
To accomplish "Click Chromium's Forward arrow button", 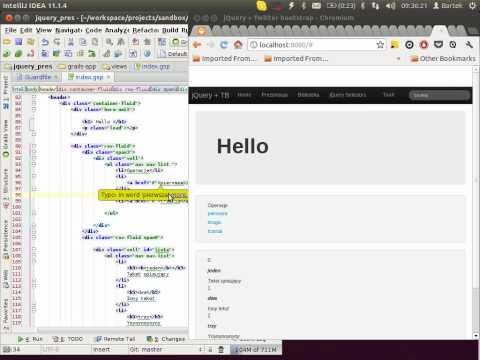I will pos(211,45).
